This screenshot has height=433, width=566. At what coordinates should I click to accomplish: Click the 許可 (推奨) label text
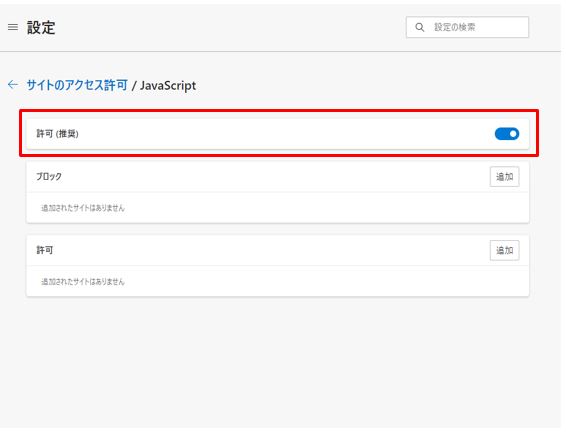tap(57, 134)
